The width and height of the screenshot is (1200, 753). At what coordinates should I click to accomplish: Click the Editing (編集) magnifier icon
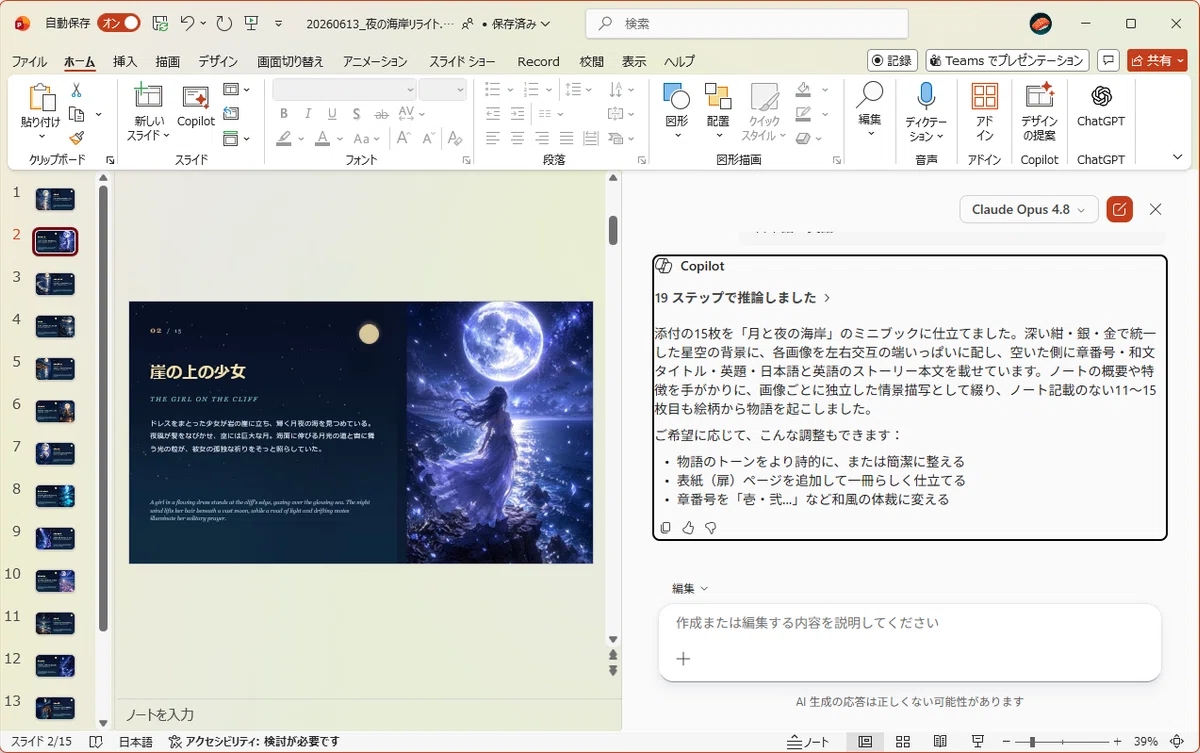pos(870,95)
